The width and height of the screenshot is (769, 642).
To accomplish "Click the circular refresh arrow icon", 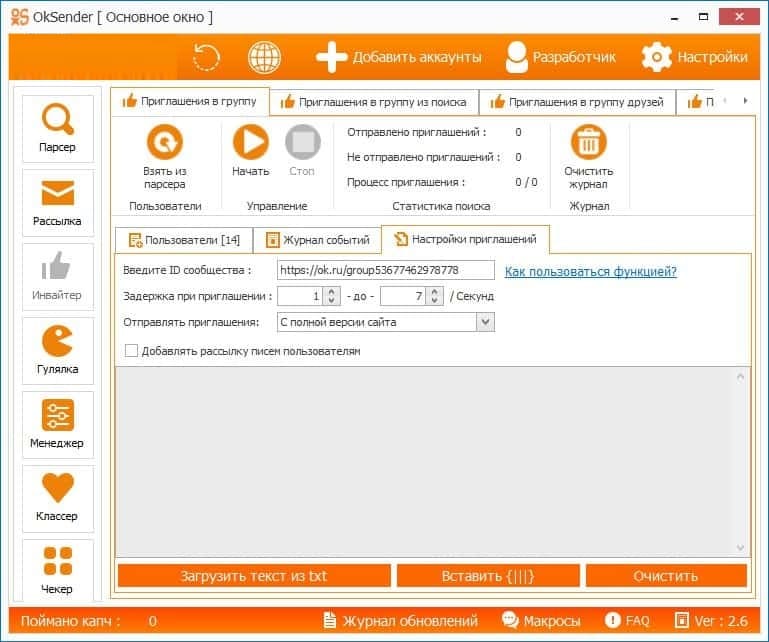I will coord(207,57).
